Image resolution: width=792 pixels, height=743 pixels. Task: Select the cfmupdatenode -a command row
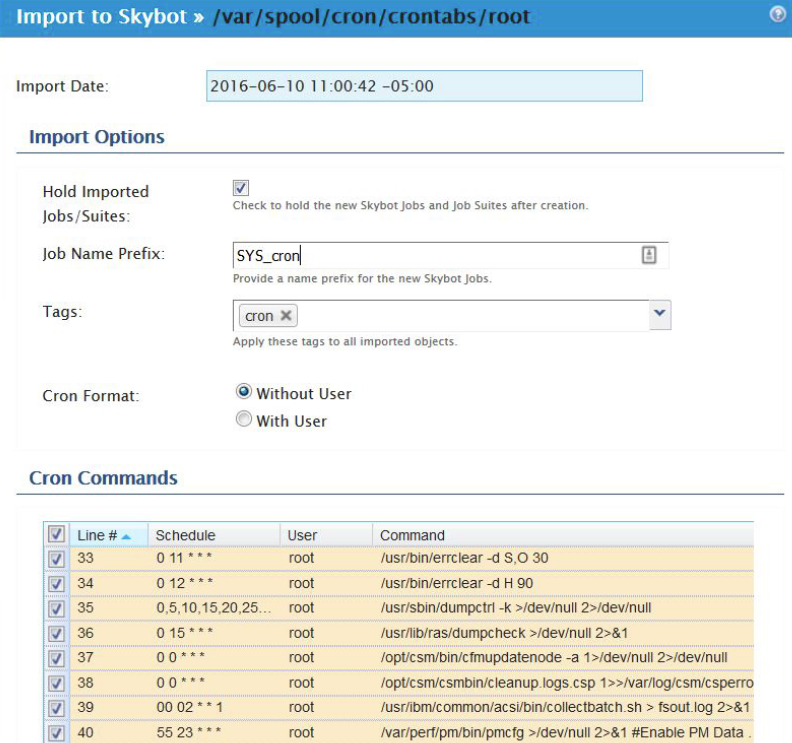pyautogui.click(x=399, y=658)
